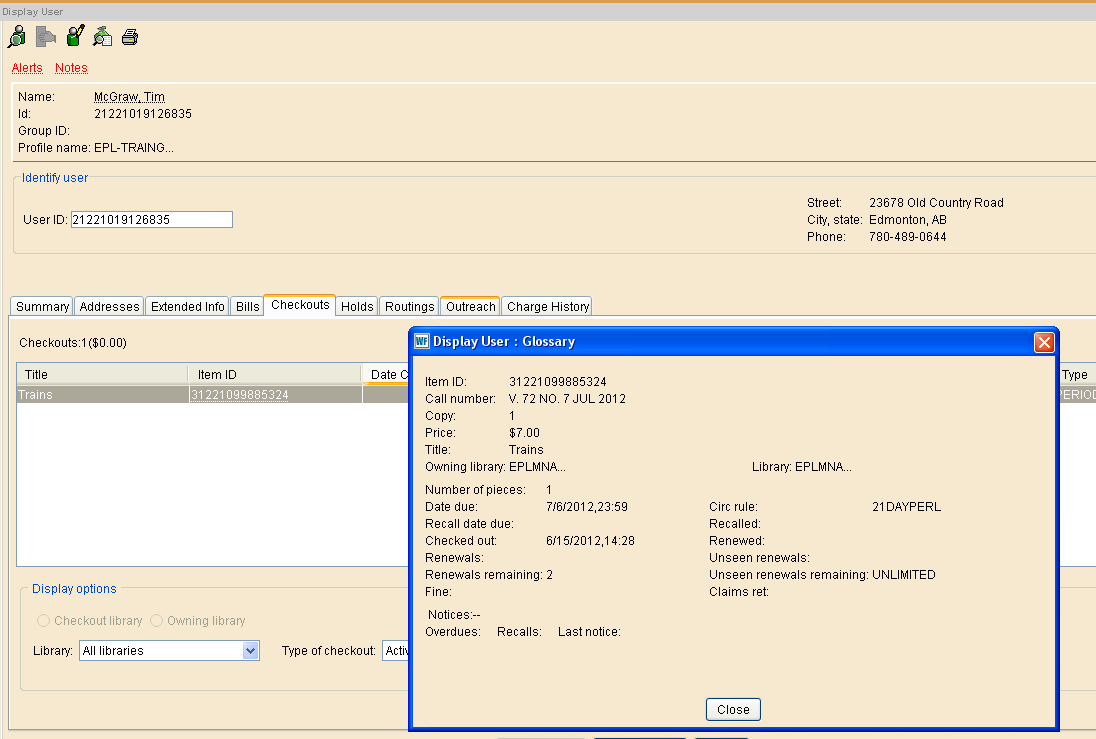Image resolution: width=1096 pixels, height=739 pixels.
Task: Click the Last notice: label
Action: 589,631
